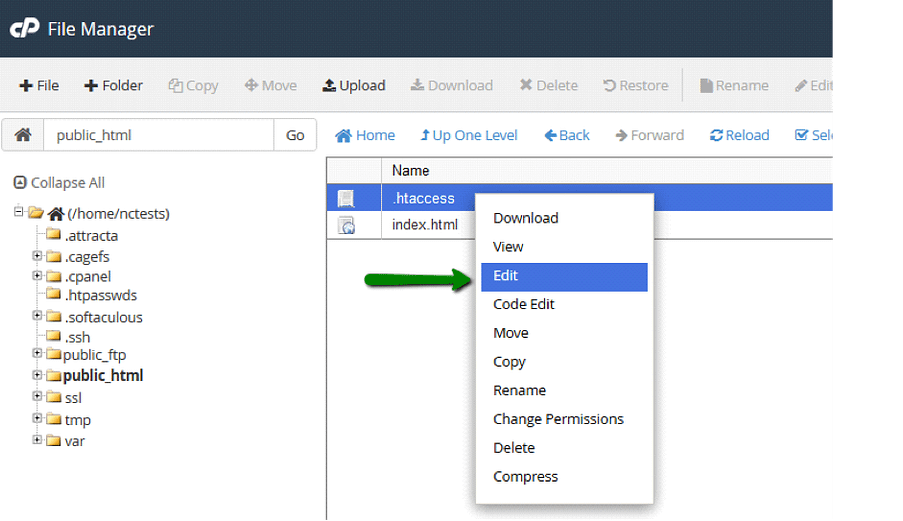
Task: Create a new folder with +Folder
Action: tap(113, 86)
